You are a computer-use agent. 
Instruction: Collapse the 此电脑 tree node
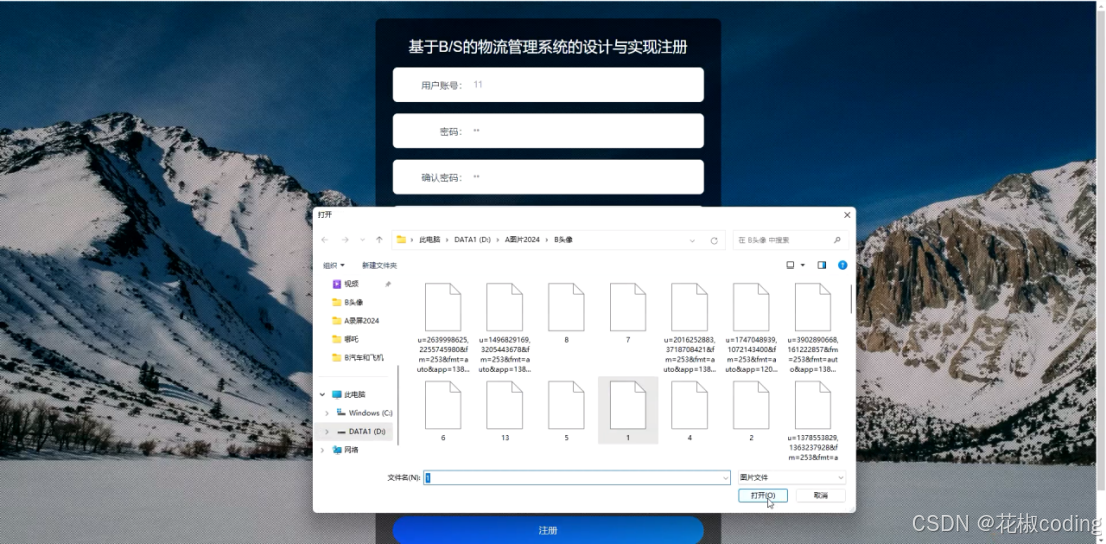tap(322, 394)
